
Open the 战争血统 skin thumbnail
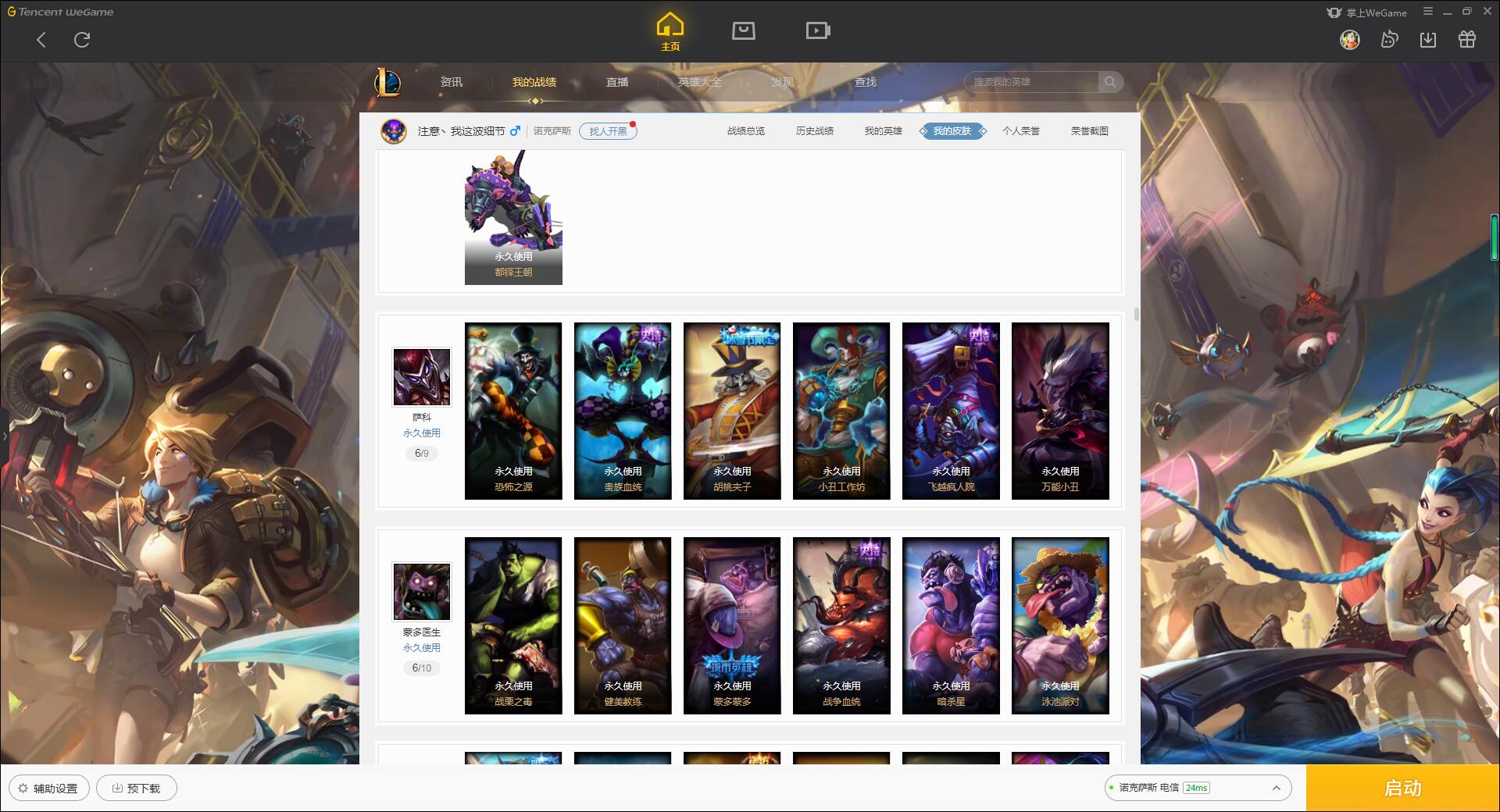coord(841,625)
